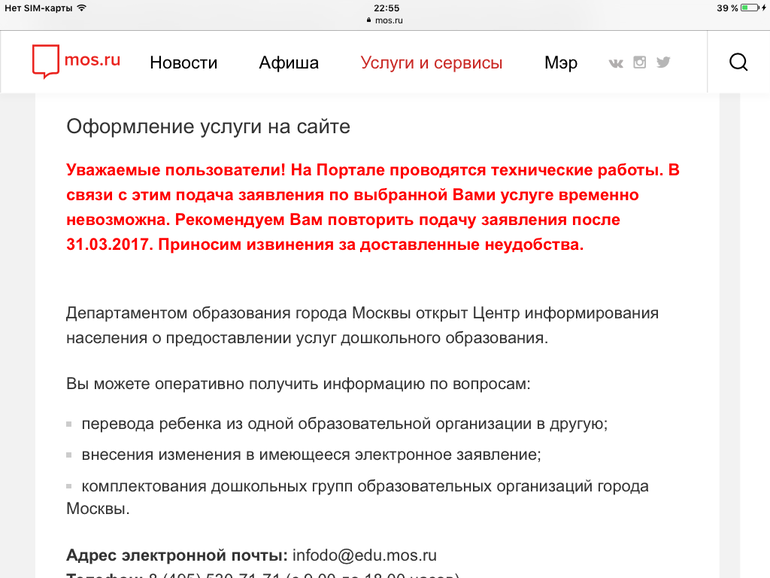Image resolution: width=770 pixels, height=578 pixels.
Task: Tap the mos.ru address bar text
Action: pos(389,19)
